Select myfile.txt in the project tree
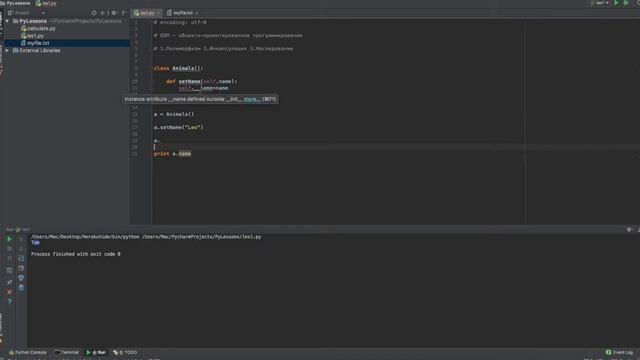This screenshot has height=360, width=640. coord(35,43)
